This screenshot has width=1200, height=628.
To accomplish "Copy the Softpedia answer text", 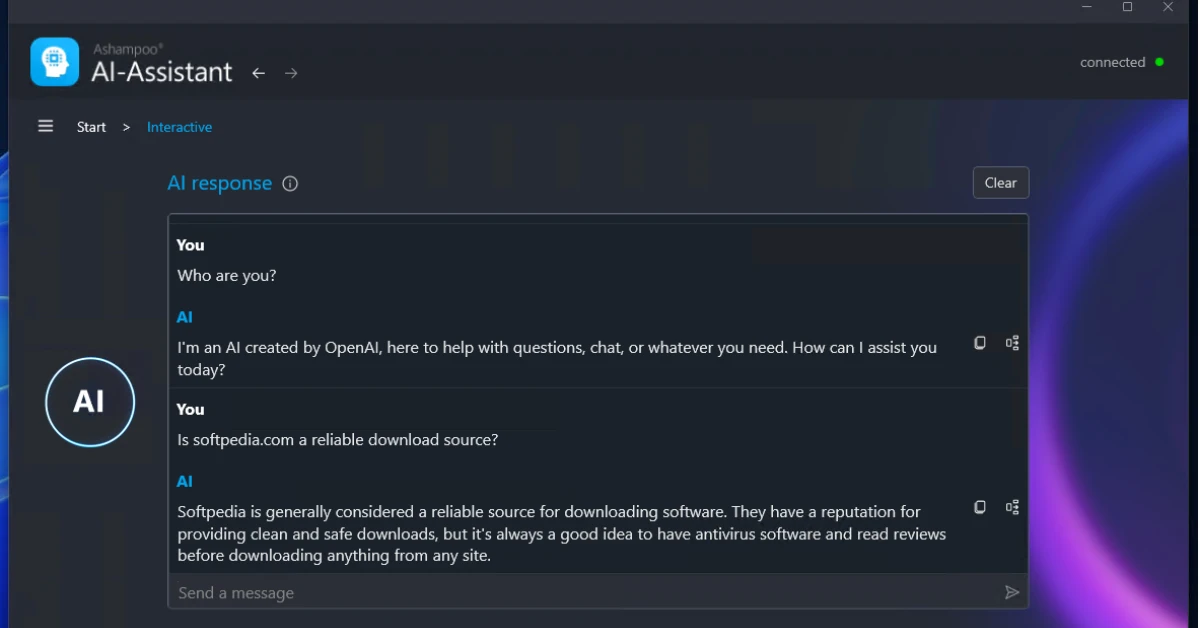I will 980,507.
